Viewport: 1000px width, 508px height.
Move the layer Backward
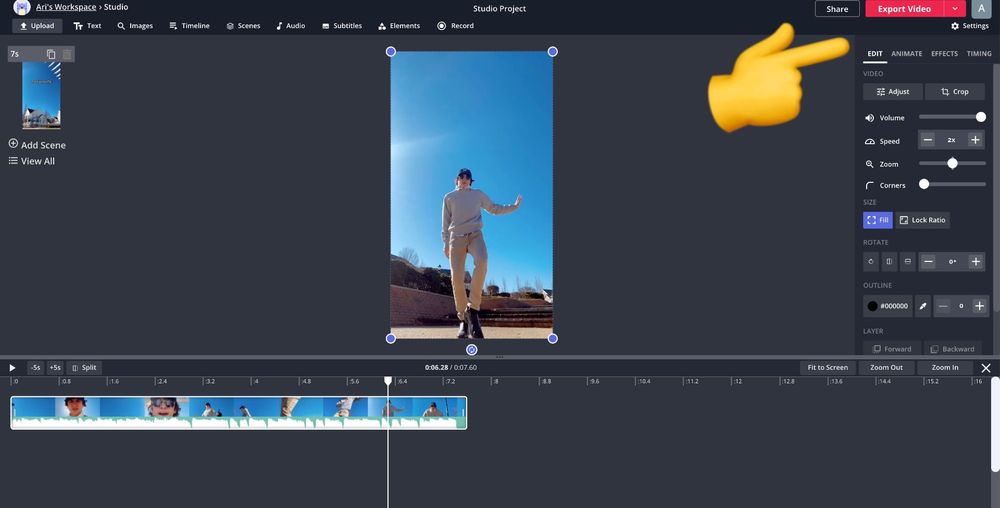pos(952,349)
